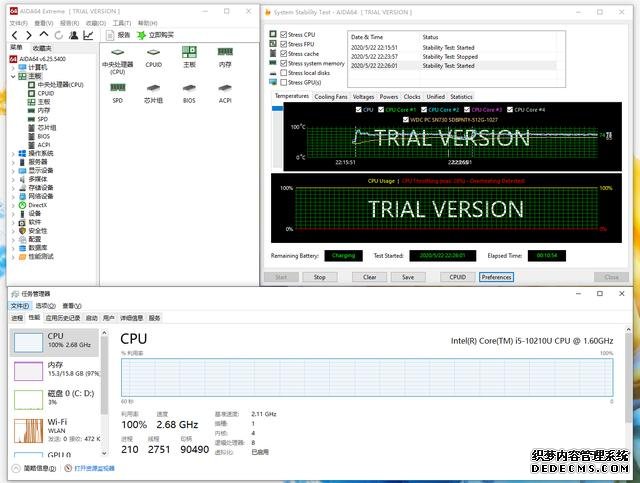This screenshot has height=483, width=640.
Task: Enable the Stress local disks checkbox
Action: coord(284,73)
